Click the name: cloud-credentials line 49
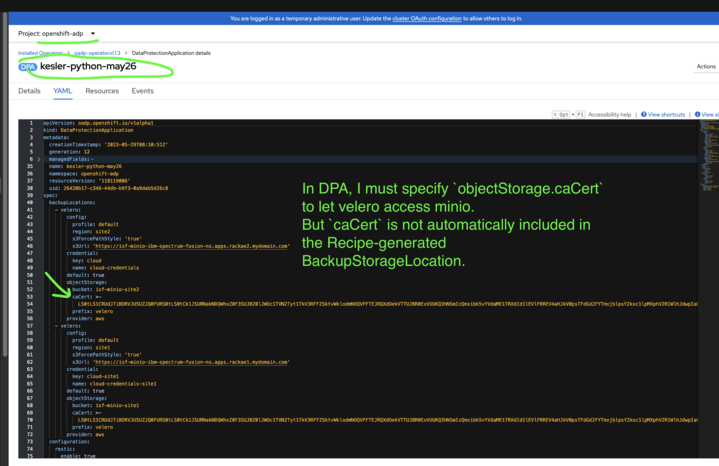Viewport: 719px width, 466px height. (x=105, y=268)
